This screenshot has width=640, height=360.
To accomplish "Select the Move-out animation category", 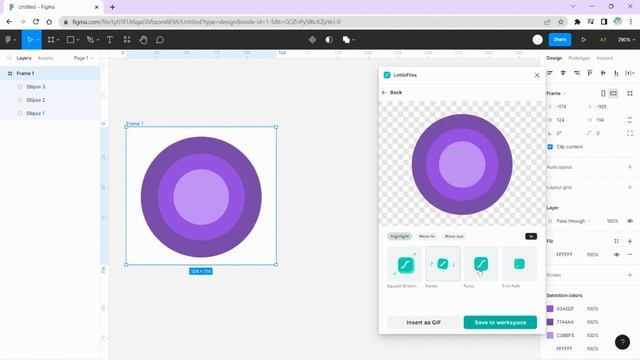I will [x=454, y=236].
